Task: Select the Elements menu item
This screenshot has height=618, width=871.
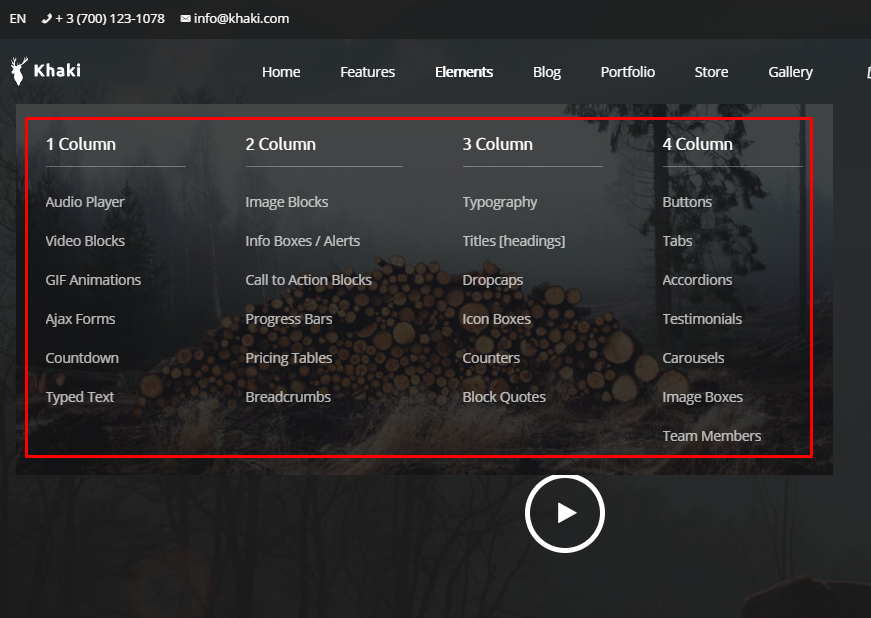Action: [x=464, y=72]
